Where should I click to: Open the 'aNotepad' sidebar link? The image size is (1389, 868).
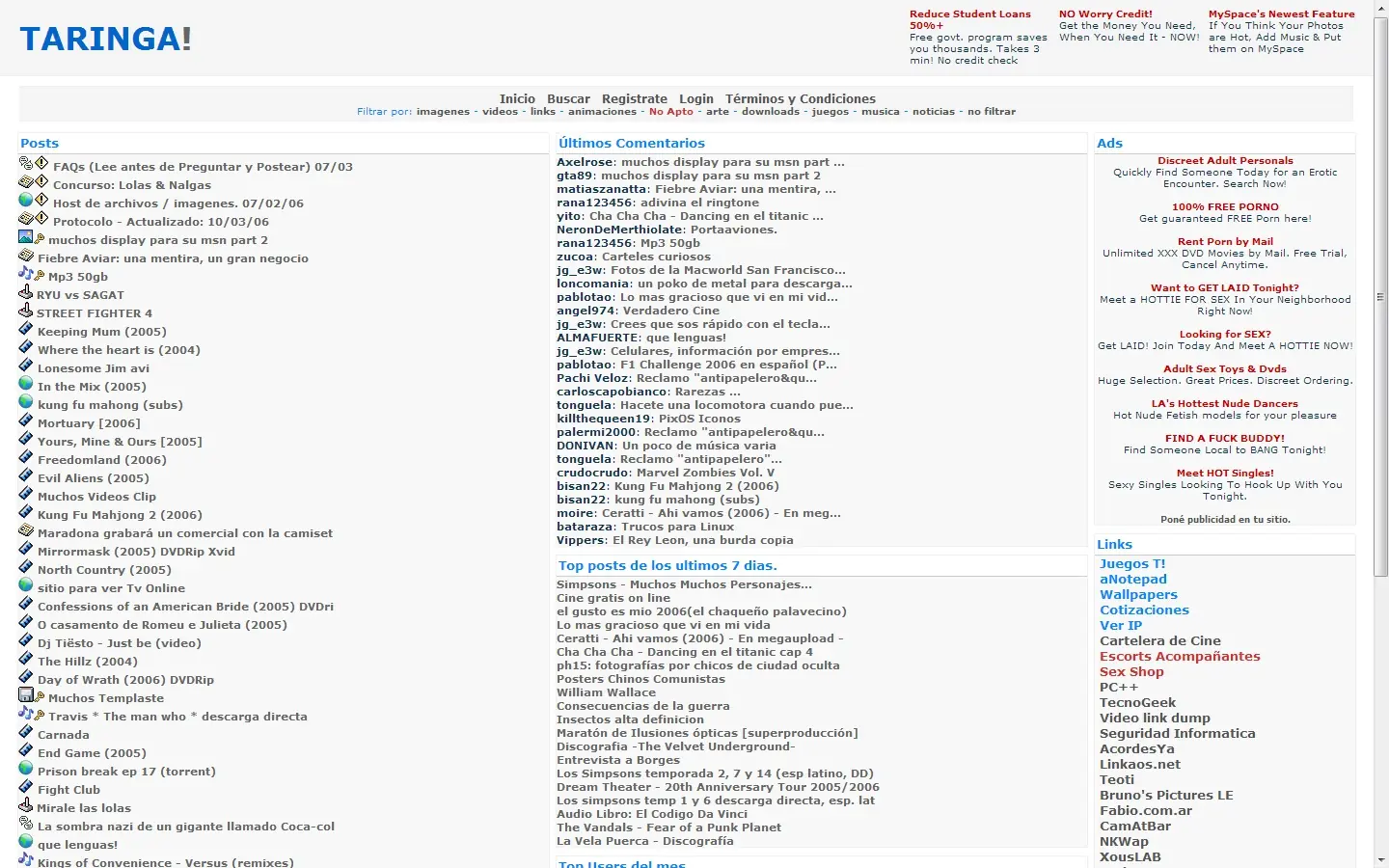click(x=1133, y=580)
